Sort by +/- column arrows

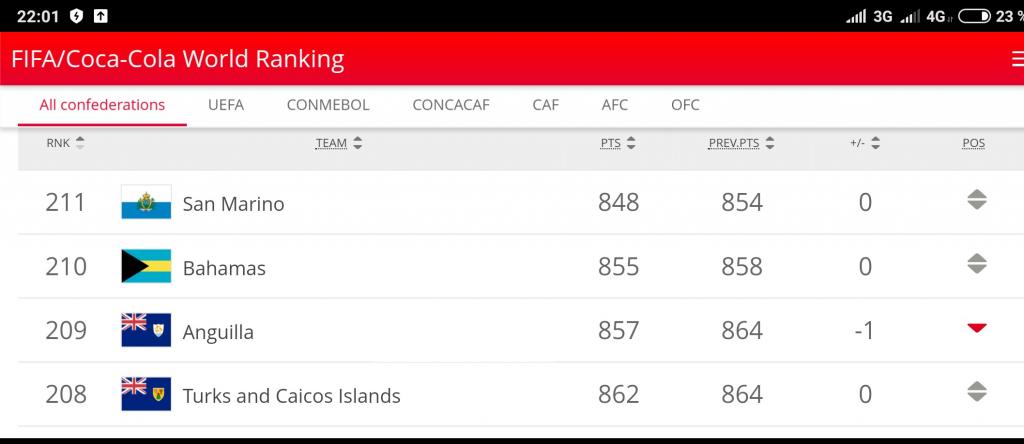pos(876,143)
